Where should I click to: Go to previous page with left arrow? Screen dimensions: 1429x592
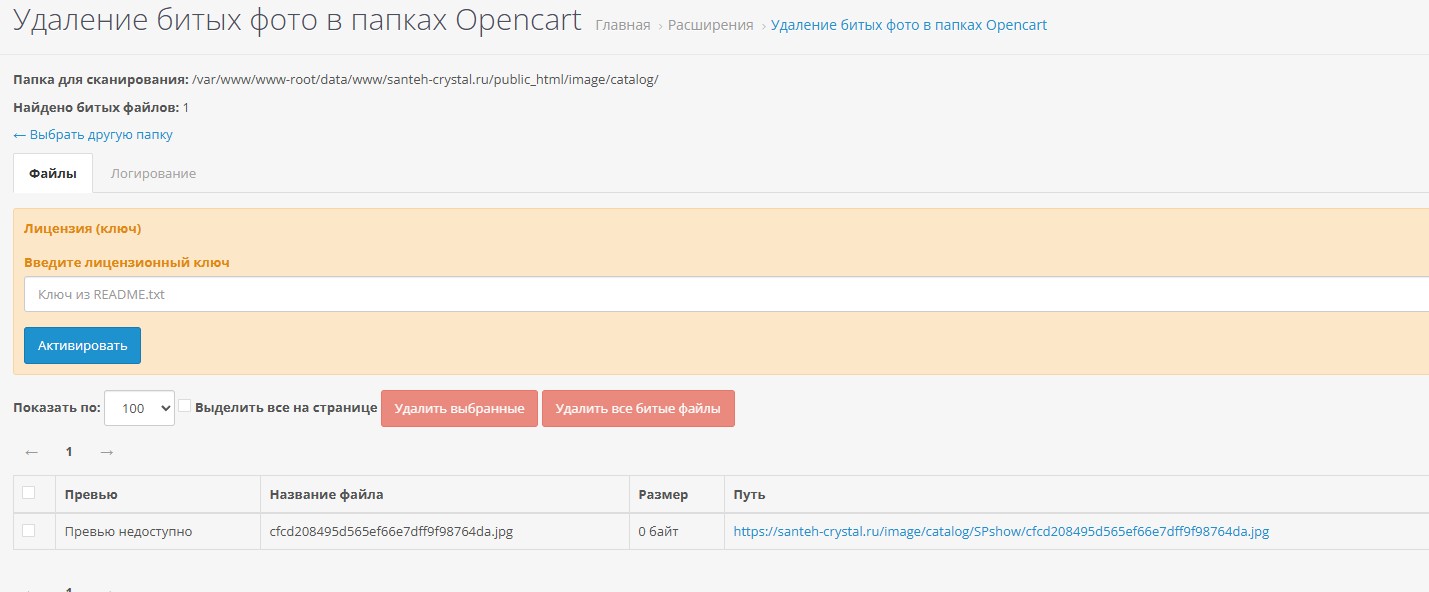tap(32, 452)
